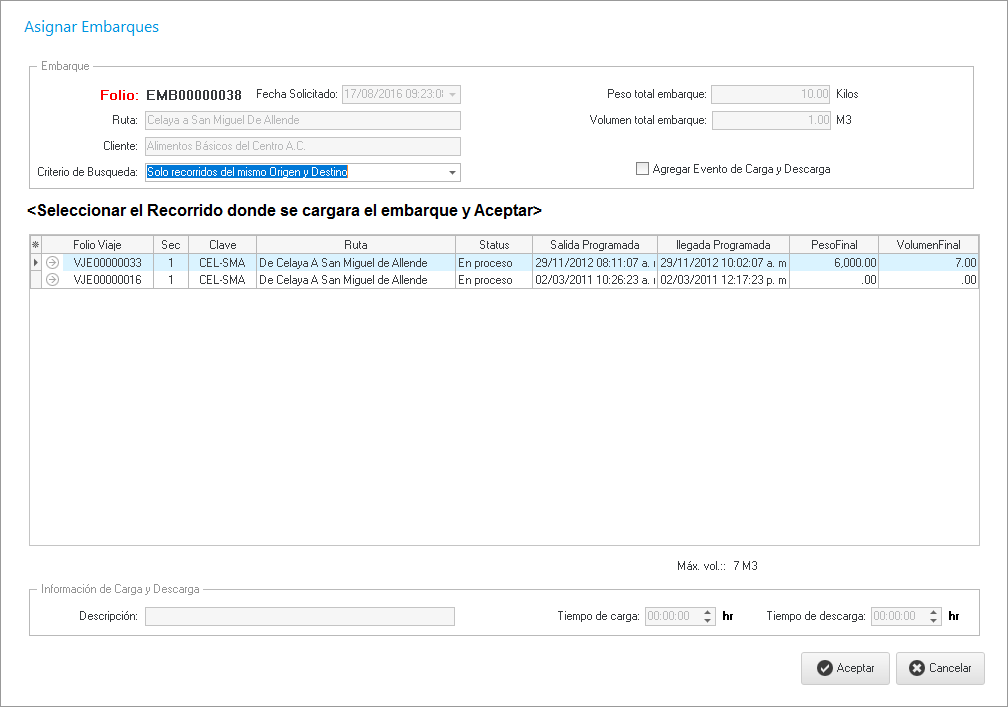Screen dimensions: 1008x707
Task: Click the Descripción text field
Action: pyautogui.click(x=299, y=616)
